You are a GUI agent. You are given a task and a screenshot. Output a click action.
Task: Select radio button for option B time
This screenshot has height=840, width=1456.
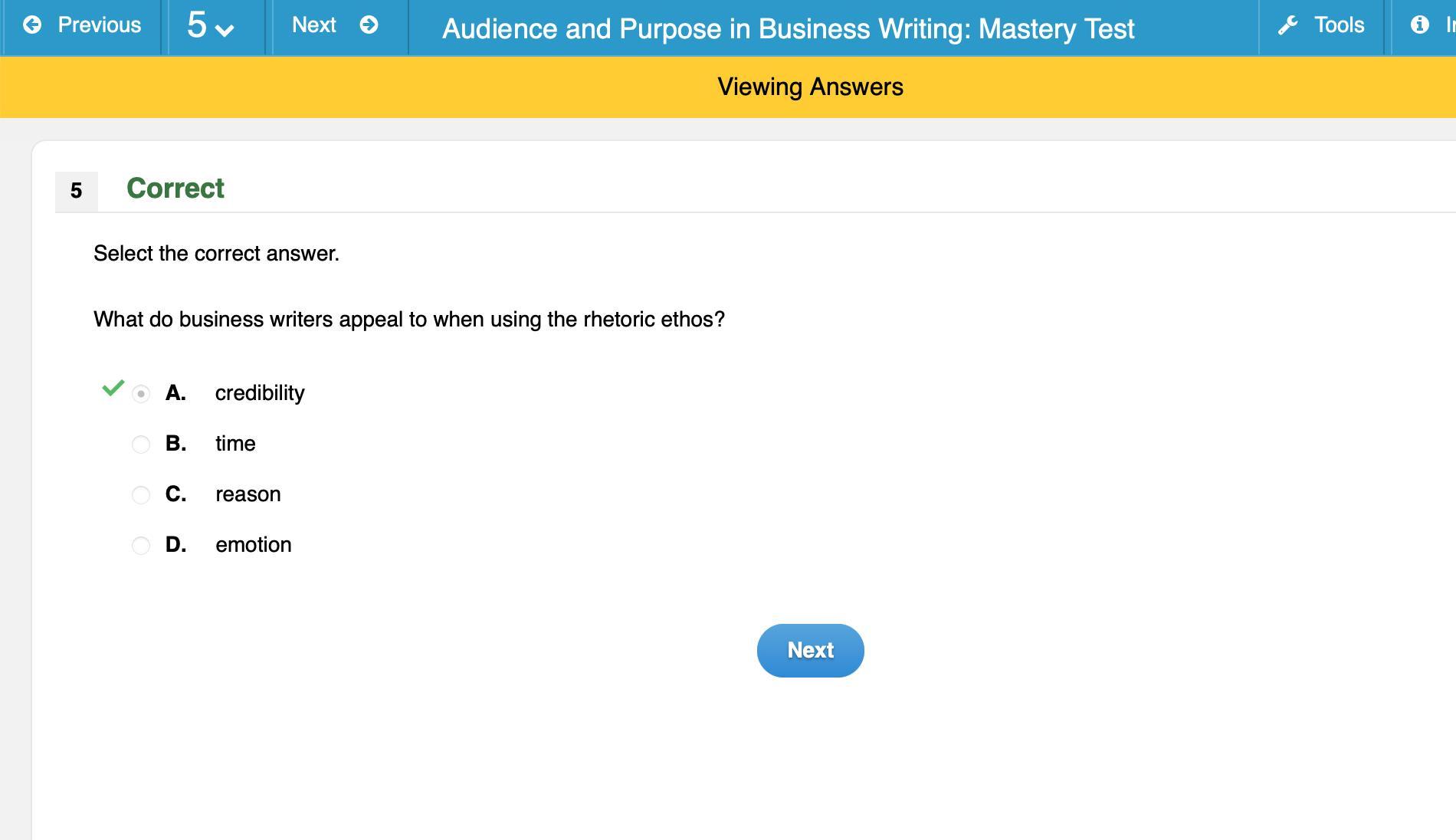pos(141,445)
